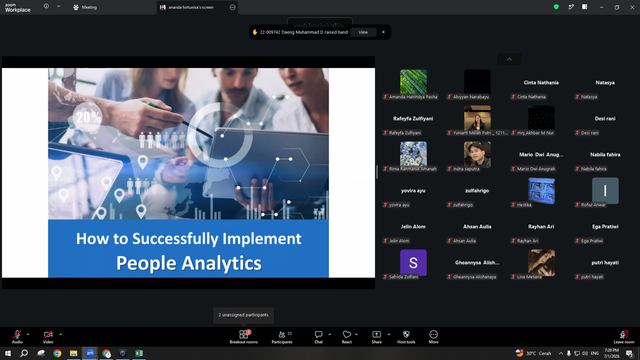This screenshot has height=360, width=640.
Task: Open Breakout rooms panel
Action: tap(244, 337)
